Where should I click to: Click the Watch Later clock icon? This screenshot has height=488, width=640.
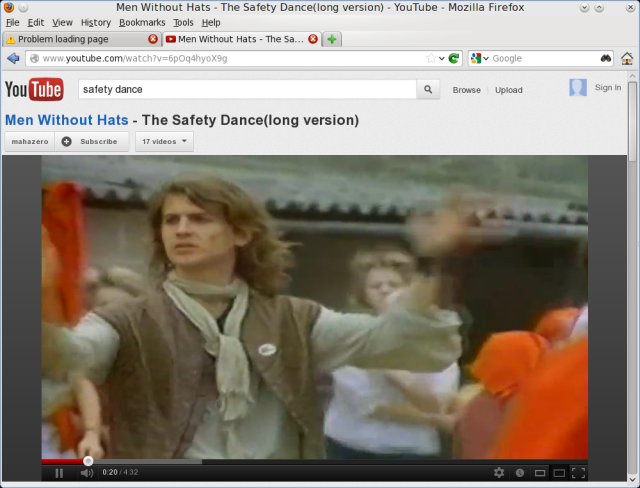click(520, 472)
